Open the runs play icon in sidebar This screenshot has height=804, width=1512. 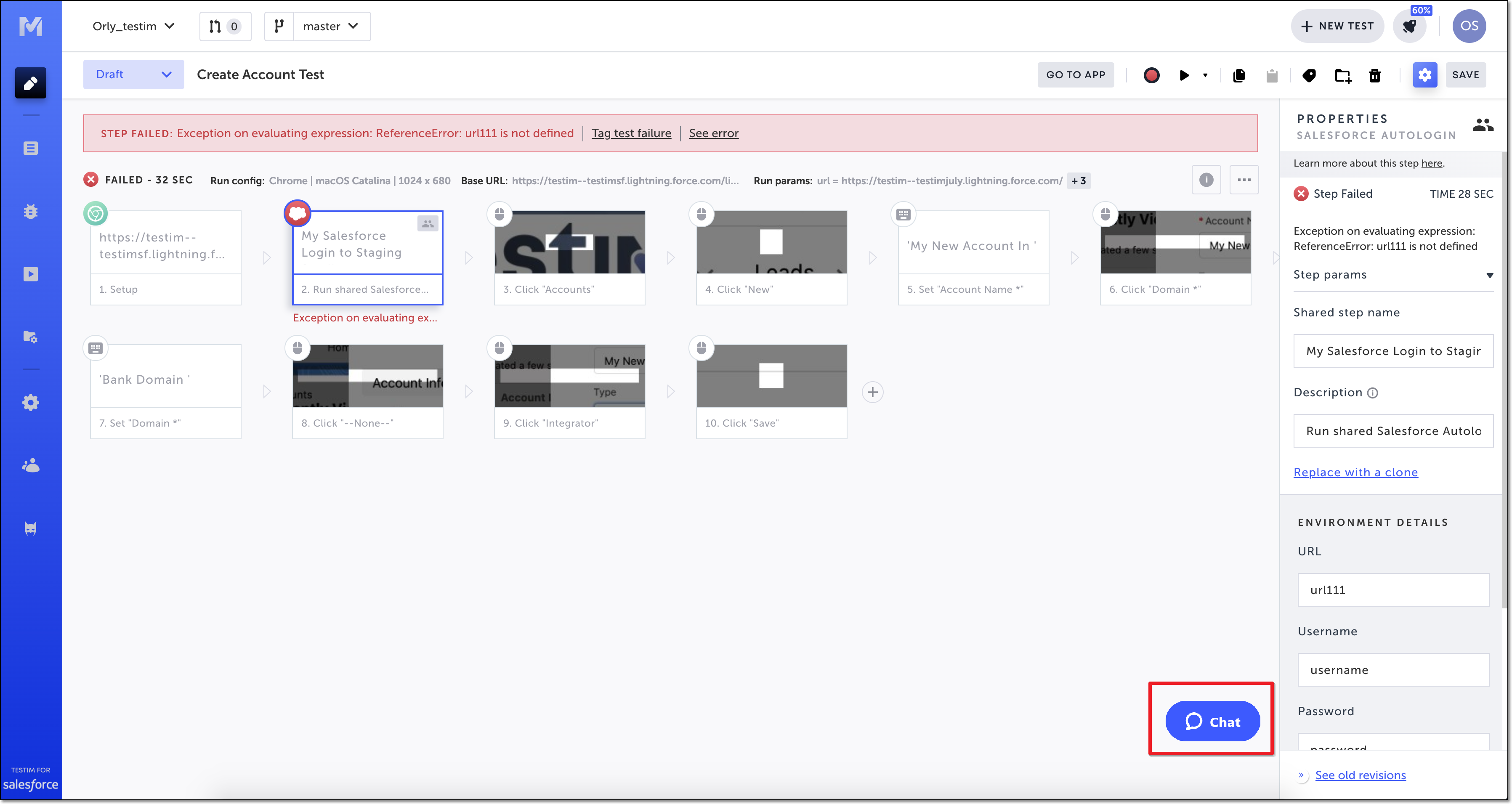pyautogui.click(x=31, y=274)
